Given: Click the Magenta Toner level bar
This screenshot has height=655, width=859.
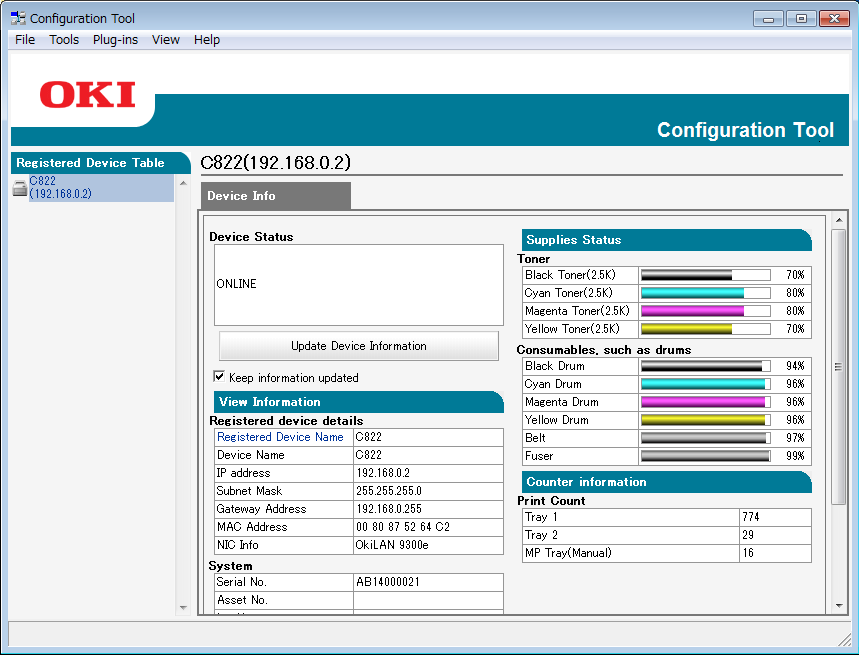Looking at the screenshot, I should click(x=706, y=311).
